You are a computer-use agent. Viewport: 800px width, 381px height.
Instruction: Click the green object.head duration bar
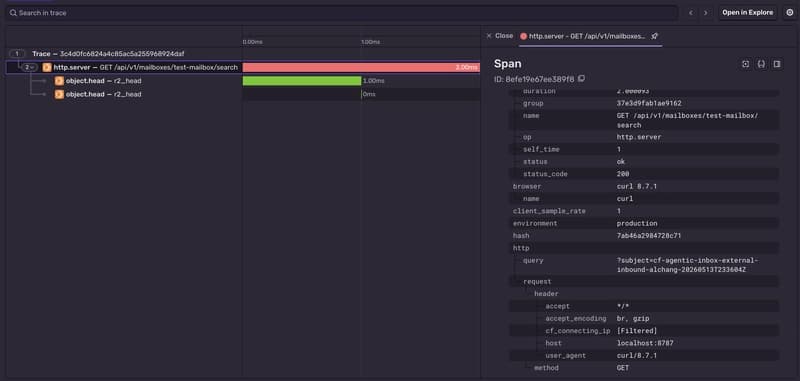[x=302, y=81]
